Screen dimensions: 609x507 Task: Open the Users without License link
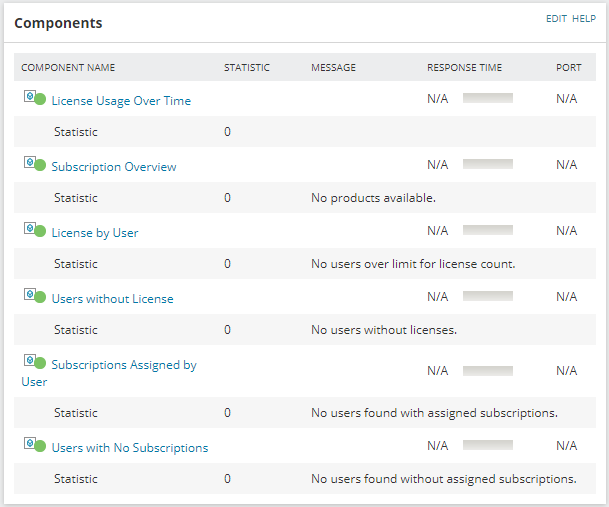pyautogui.click(x=112, y=299)
